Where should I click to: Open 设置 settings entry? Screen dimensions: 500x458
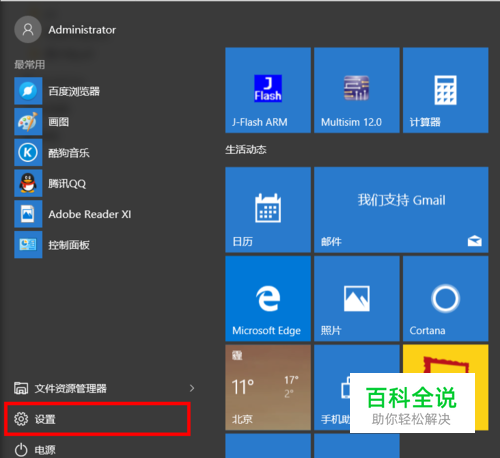[97, 419]
